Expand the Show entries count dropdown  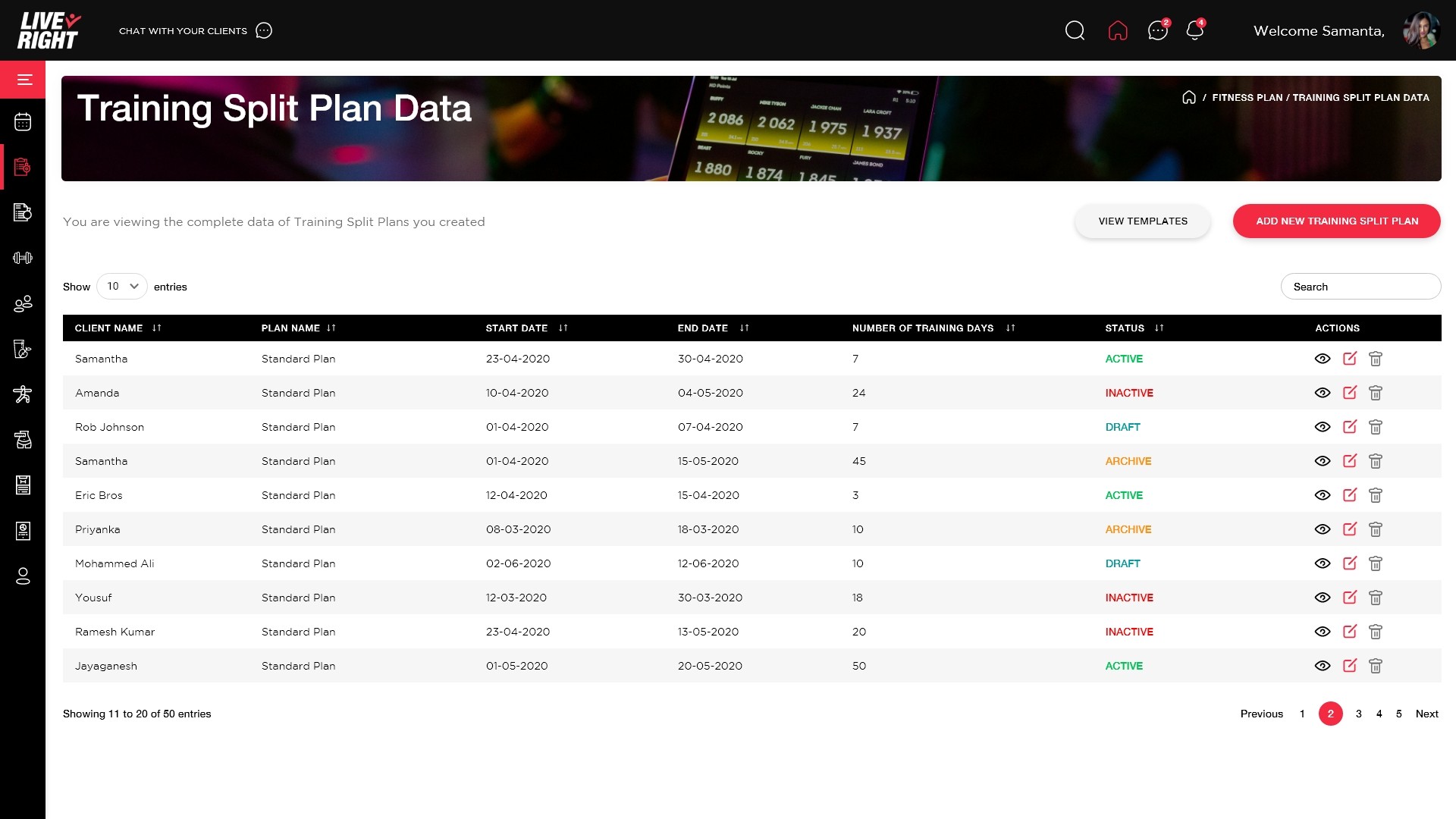[x=122, y=286]
